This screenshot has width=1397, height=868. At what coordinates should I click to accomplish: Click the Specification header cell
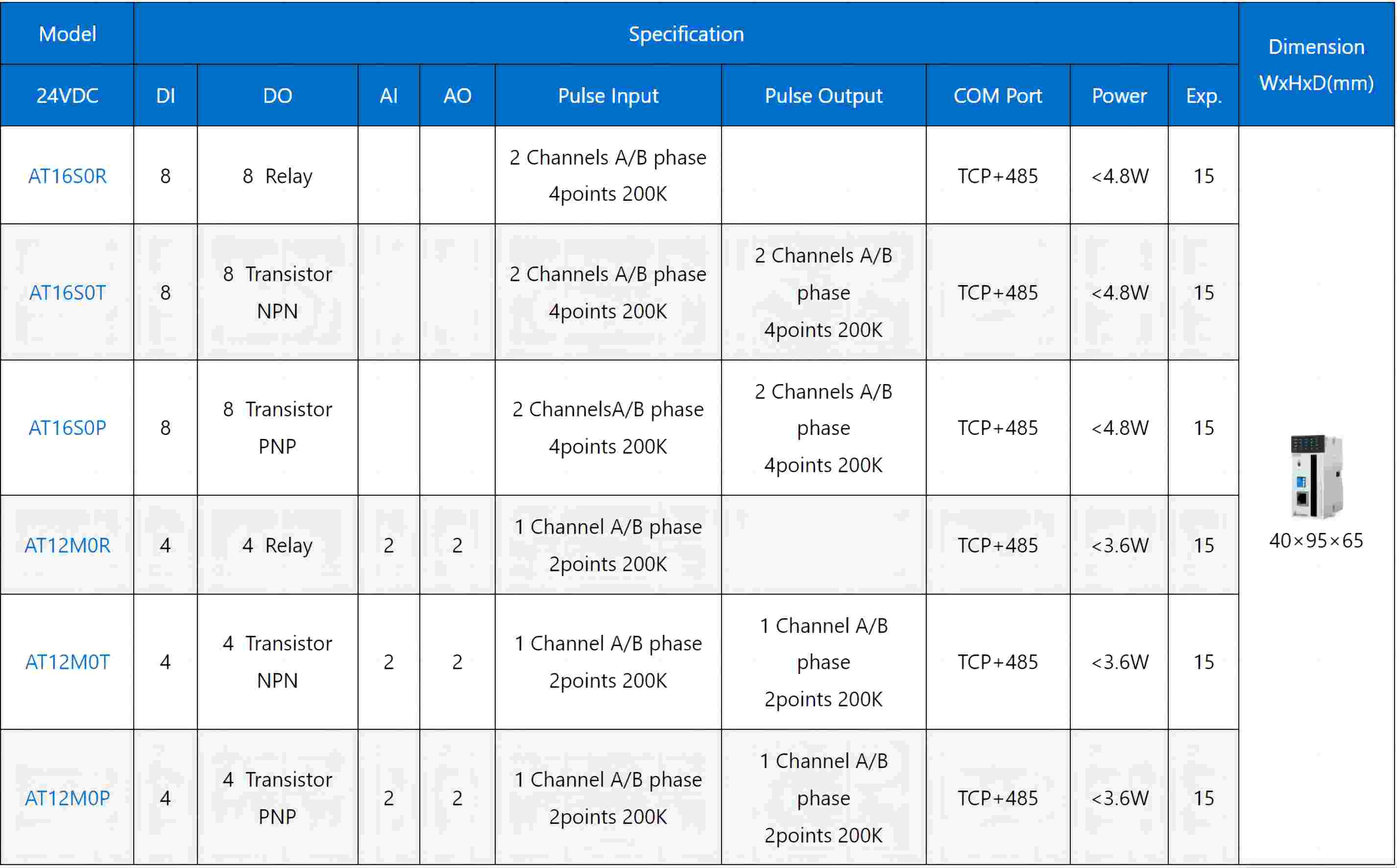686,34
